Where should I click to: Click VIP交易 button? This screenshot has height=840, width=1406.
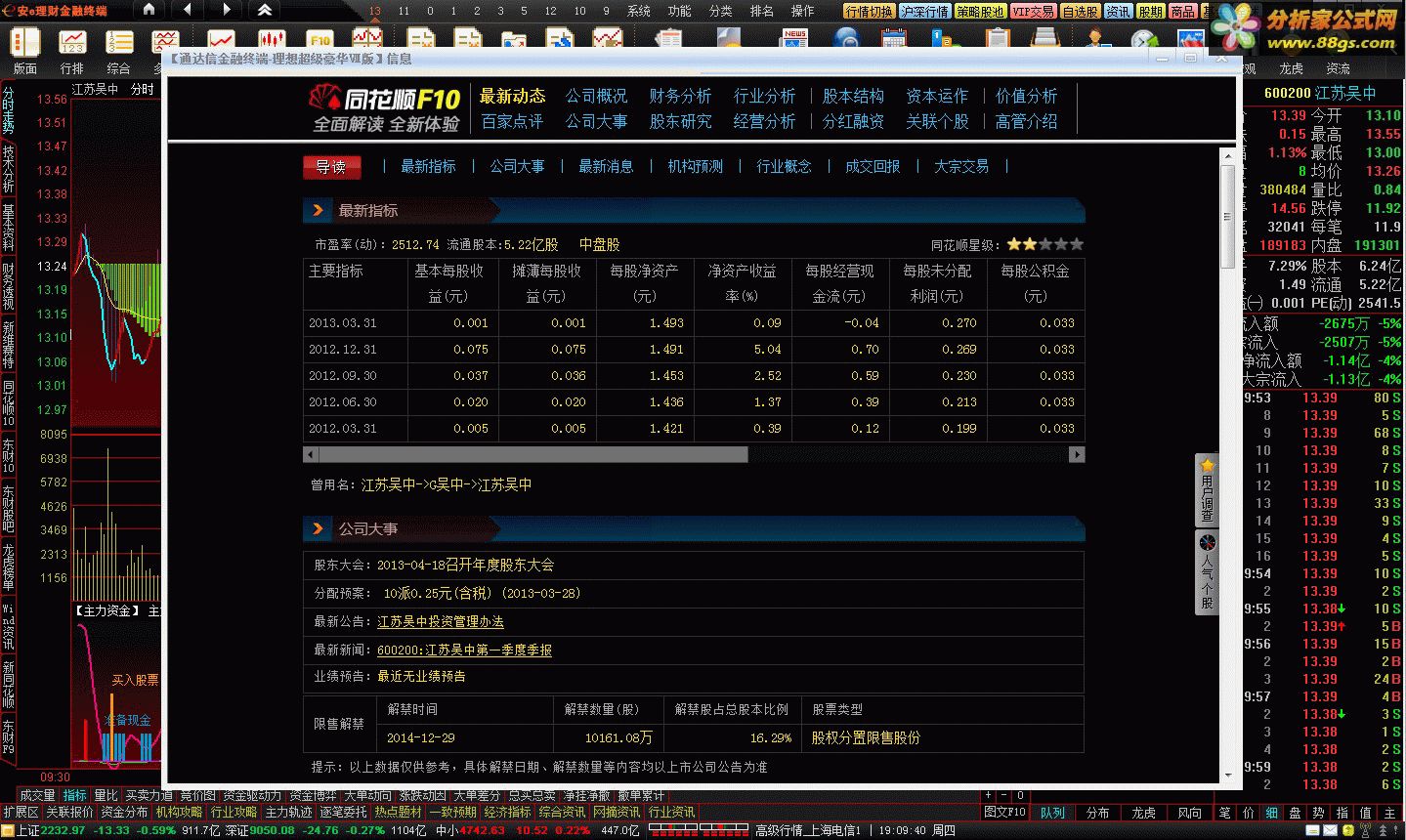coord(1034,12)
